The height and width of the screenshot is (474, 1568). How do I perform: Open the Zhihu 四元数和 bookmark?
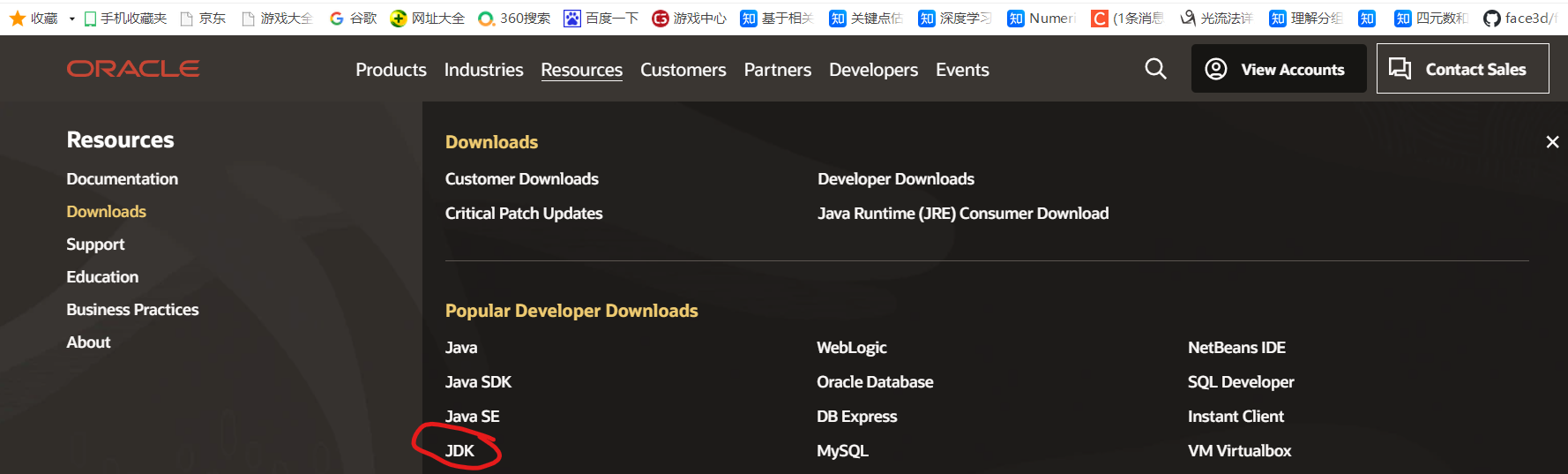click(1431, 19)
